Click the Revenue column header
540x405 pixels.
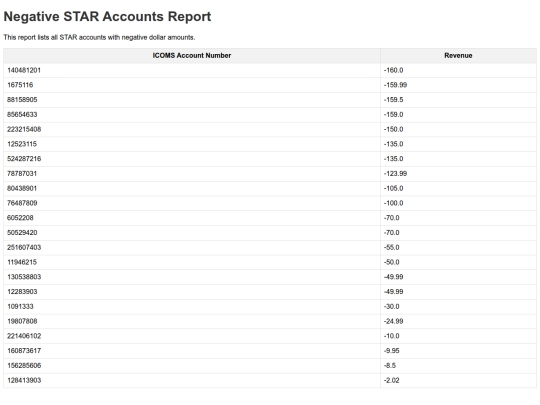(x=458, y=55)
